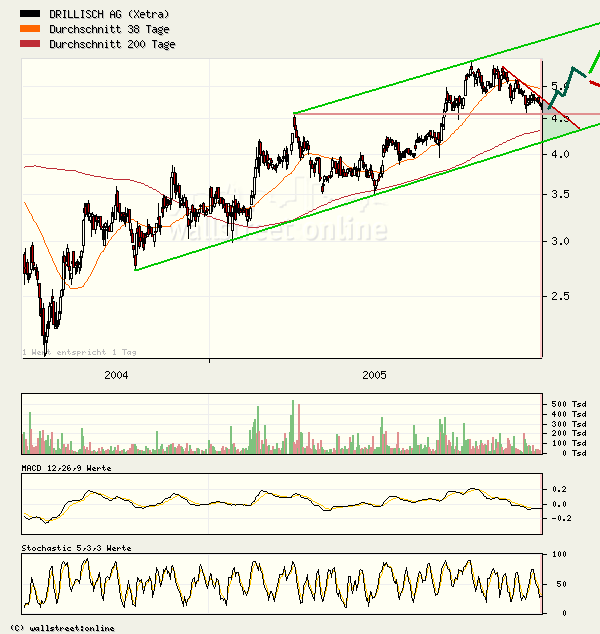Screen dimensions: 600x634
Task: Click the '1 Wert entspricht 1 Tag' note
Action: click(x=79, y=352)
